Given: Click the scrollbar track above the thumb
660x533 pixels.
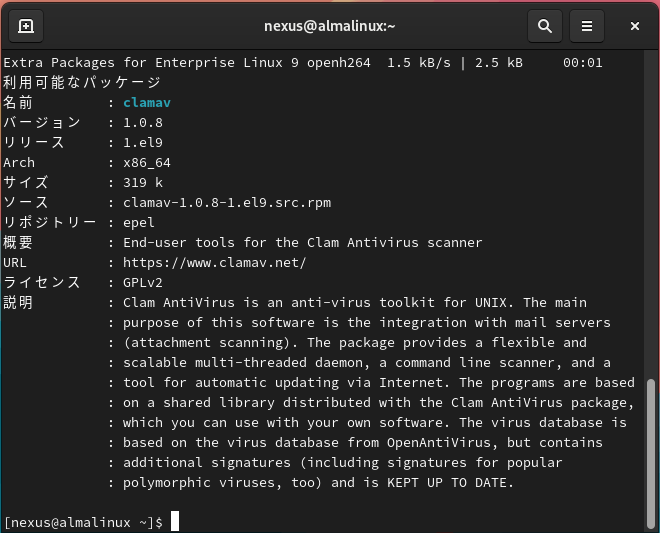Looking at the screenshot, I should tap(652, 200).
